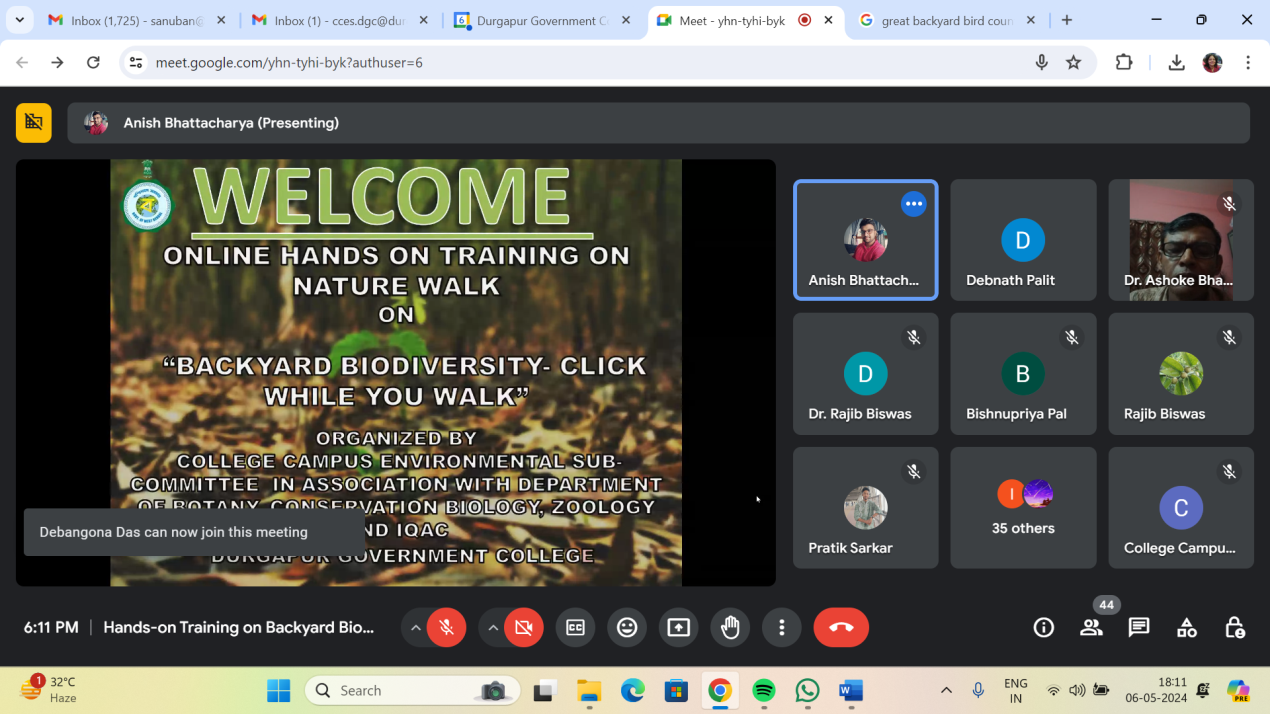The image size is (1270, 714).
Task: Open the 35 others participants tile
Action: click(x=1023, y=508)
